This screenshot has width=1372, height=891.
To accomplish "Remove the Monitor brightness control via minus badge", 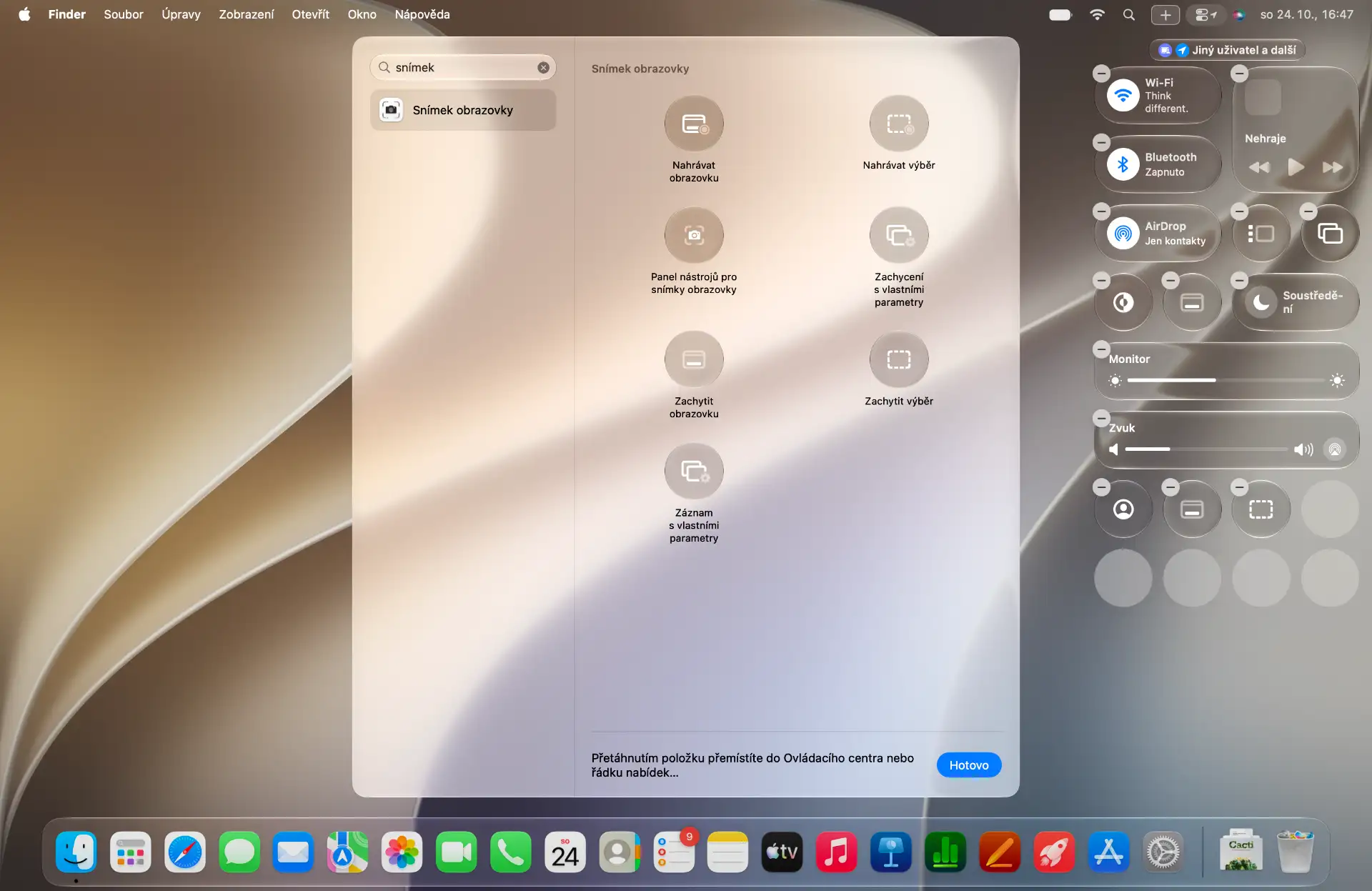I will pos(1101,349).
